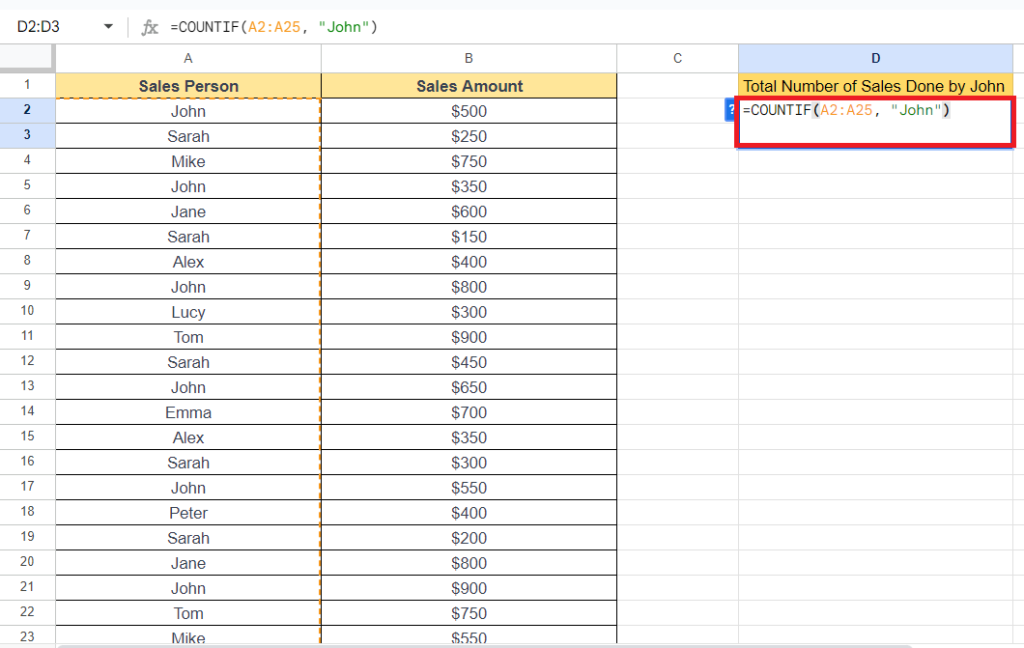This screenshot has height=648, width=1024.
Task: Select the cell containing Emma
Action: point(188,412)
